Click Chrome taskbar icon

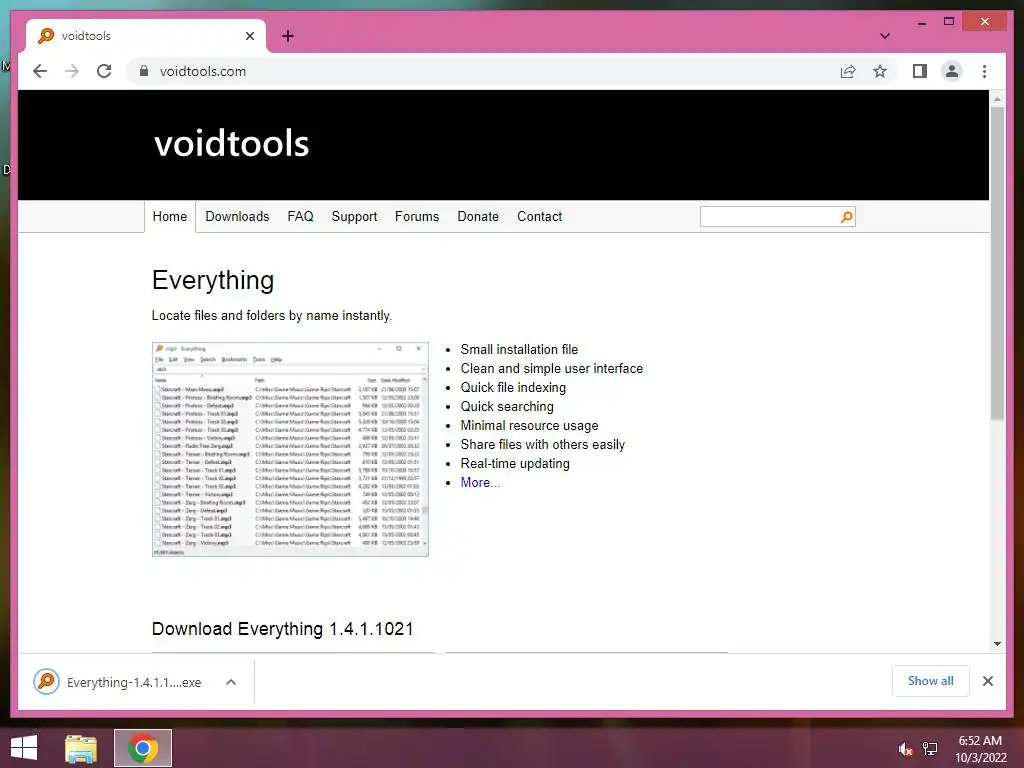point(143,748)
